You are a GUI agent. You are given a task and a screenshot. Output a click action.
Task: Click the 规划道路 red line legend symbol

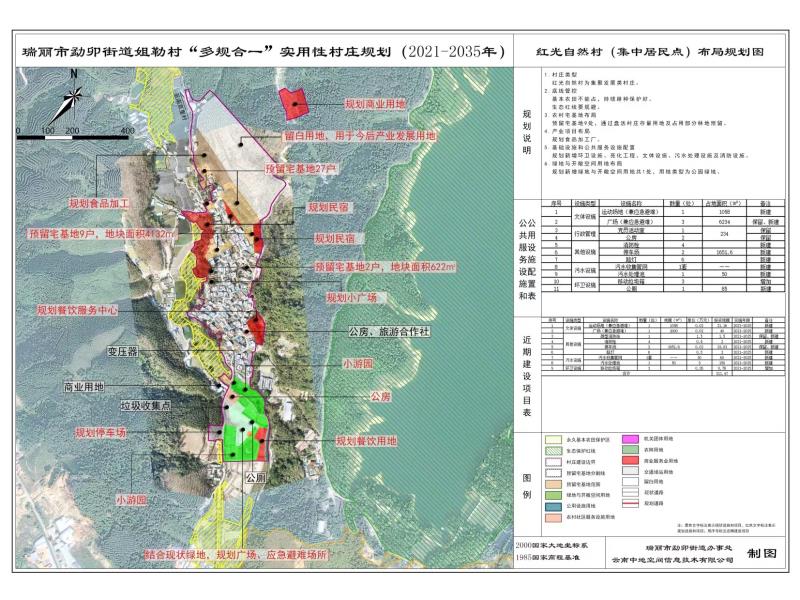tap(631, 504)
